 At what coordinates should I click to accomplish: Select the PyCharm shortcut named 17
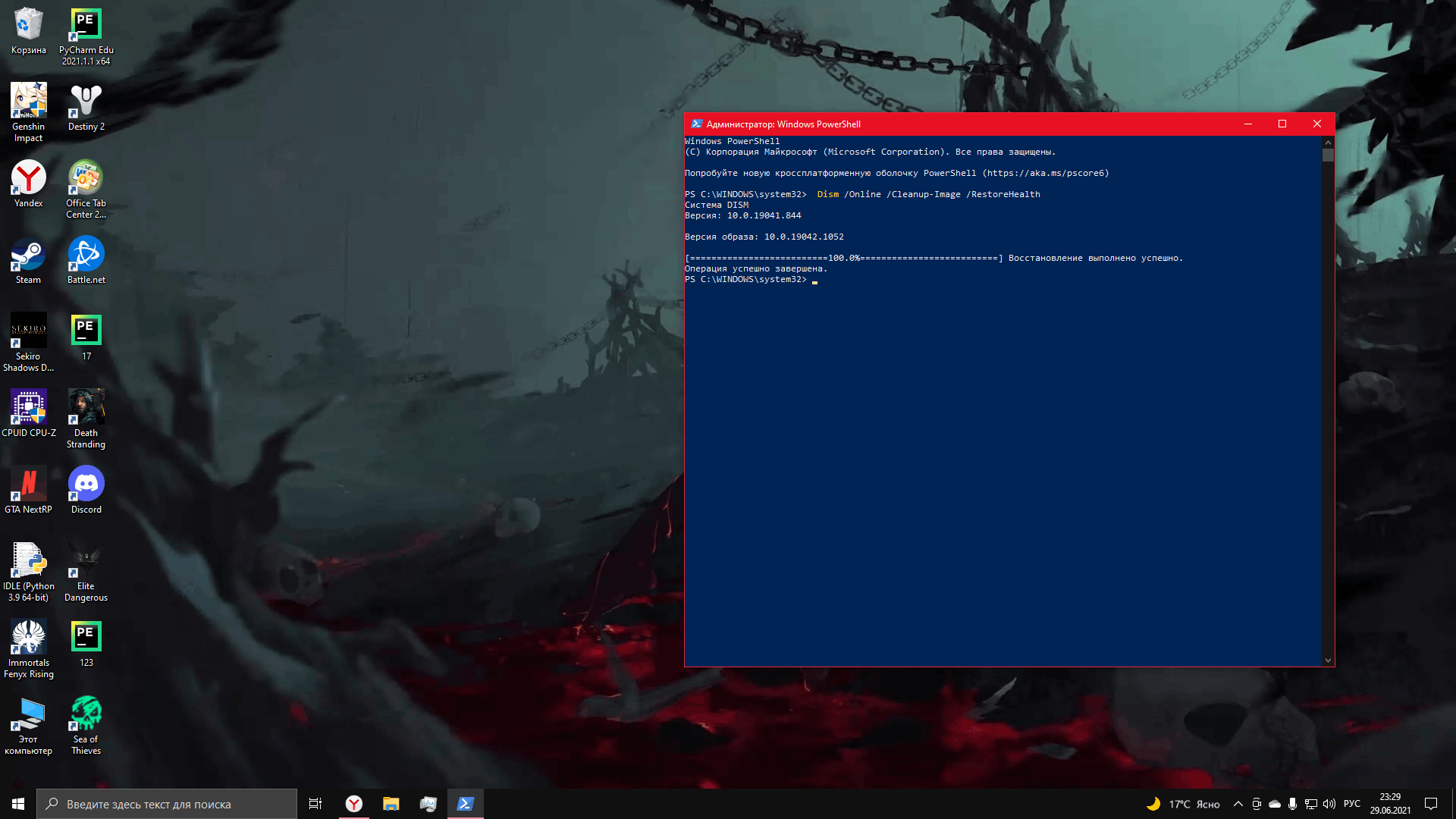pyautogui.click(x=86, y=337)
